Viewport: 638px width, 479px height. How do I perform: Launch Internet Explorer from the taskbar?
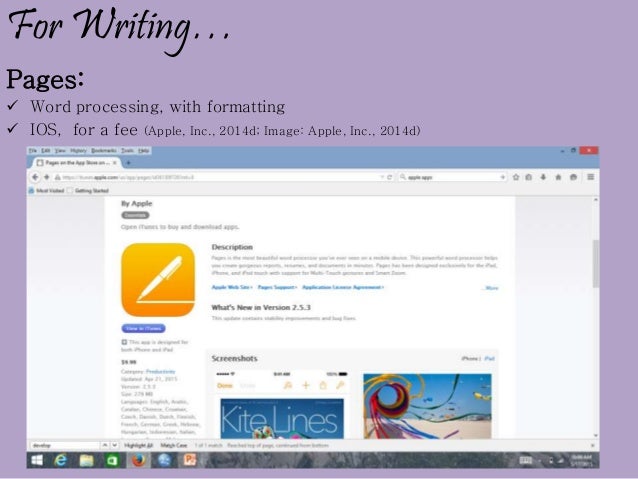tap(61, 460)
